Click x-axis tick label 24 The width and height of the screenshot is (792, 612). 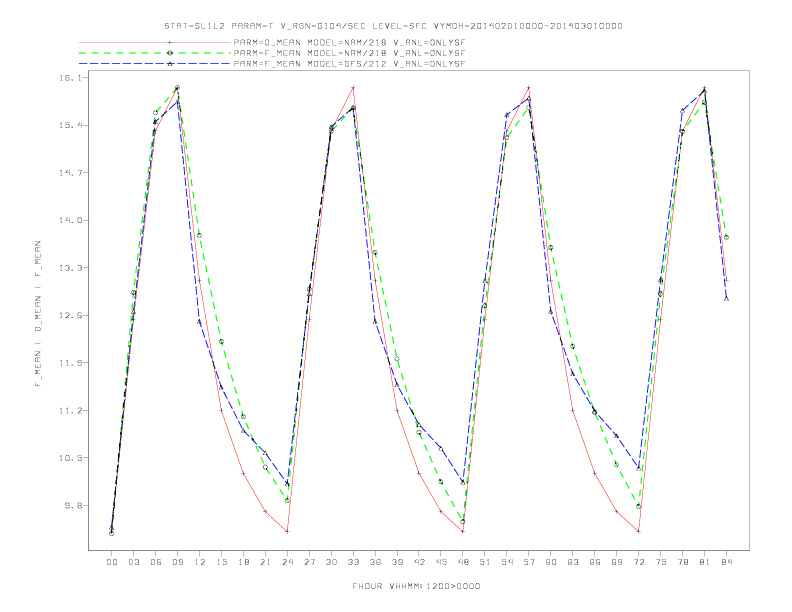tap(287, 562)
